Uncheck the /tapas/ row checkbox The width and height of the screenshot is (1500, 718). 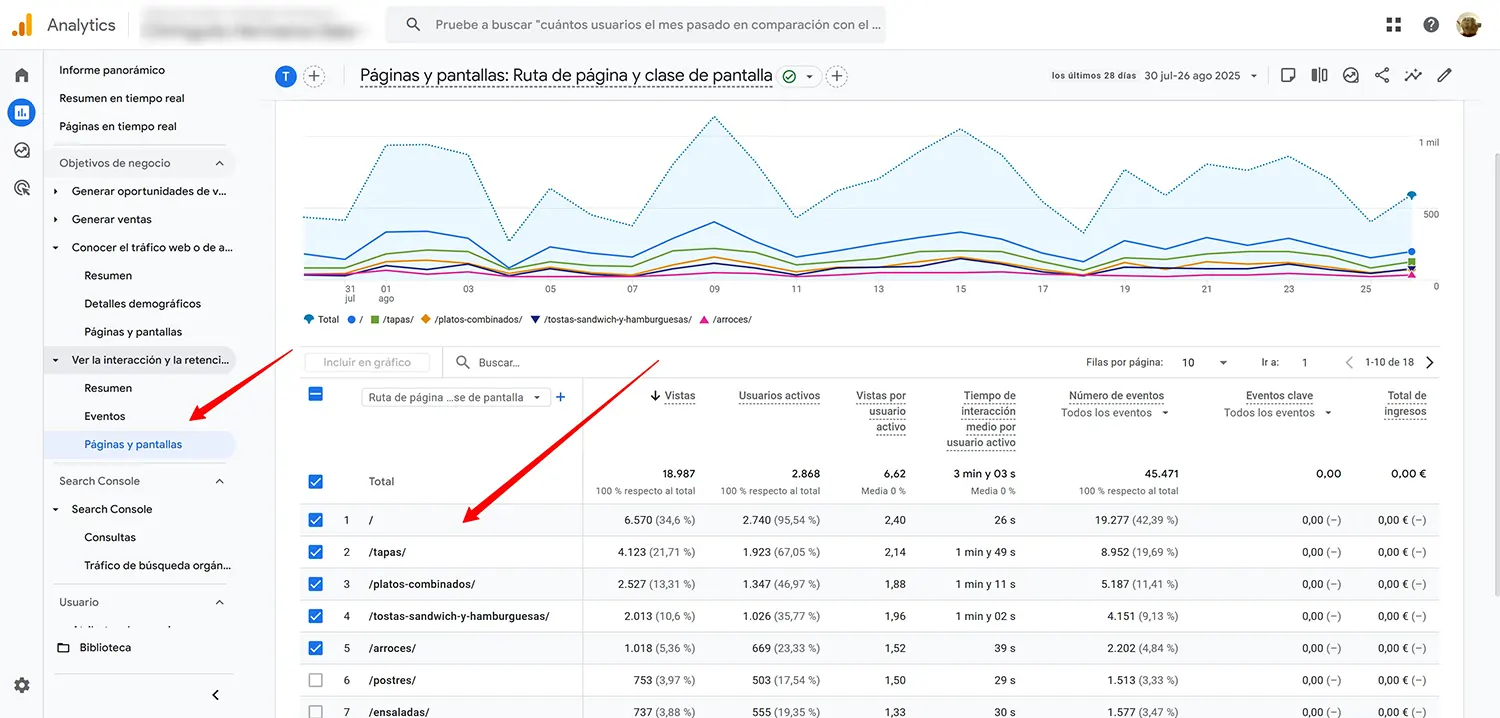tap(315, 552)
